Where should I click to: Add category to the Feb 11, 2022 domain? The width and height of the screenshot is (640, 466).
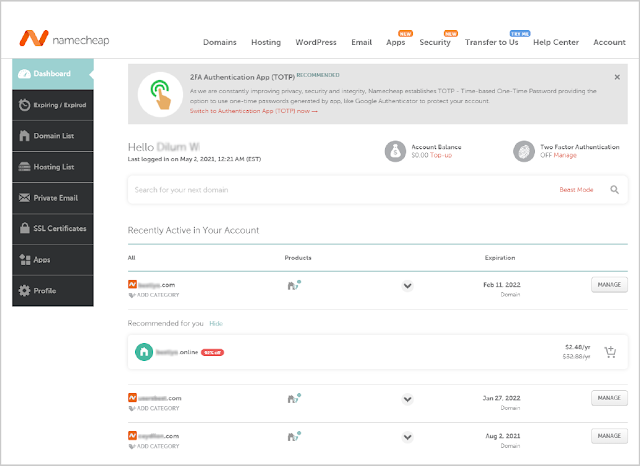154,295
